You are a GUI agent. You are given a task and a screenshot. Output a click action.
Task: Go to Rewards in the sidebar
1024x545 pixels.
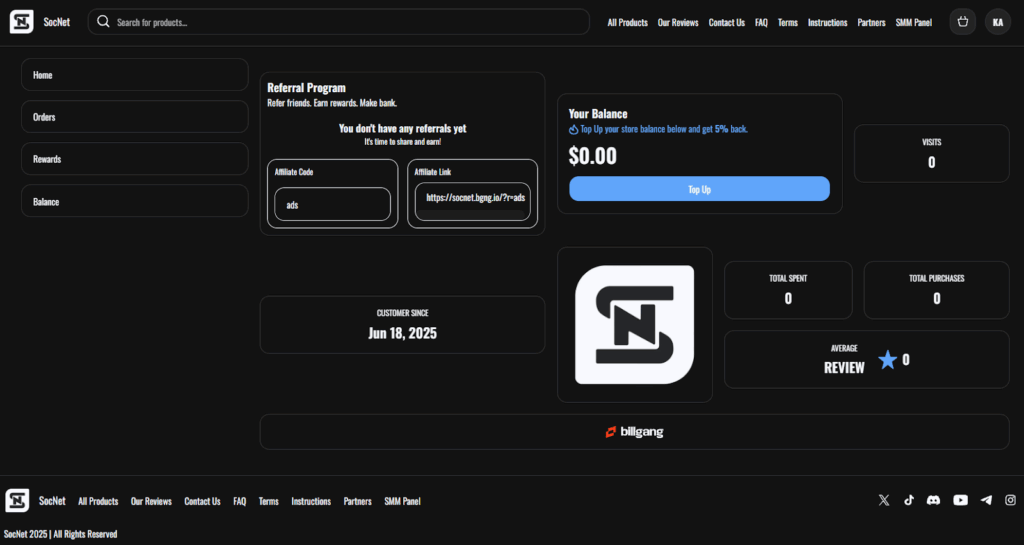click(134, 159)
